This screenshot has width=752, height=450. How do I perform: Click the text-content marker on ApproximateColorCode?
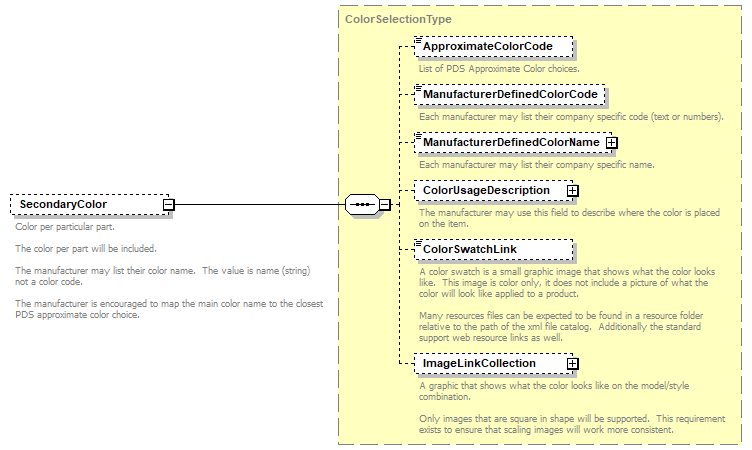419,40
